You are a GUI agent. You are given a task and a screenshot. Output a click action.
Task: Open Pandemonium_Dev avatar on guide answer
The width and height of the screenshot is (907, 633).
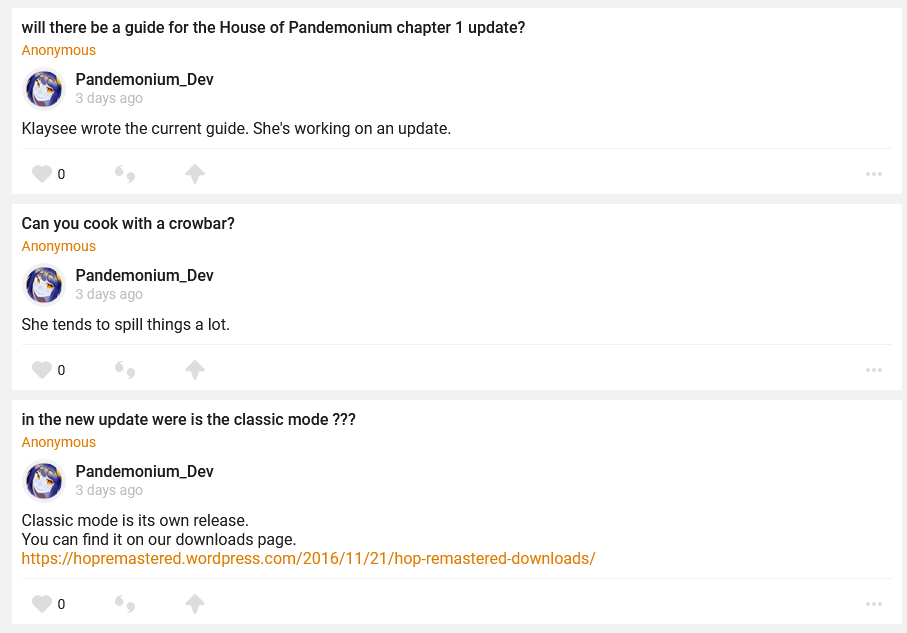44,89
